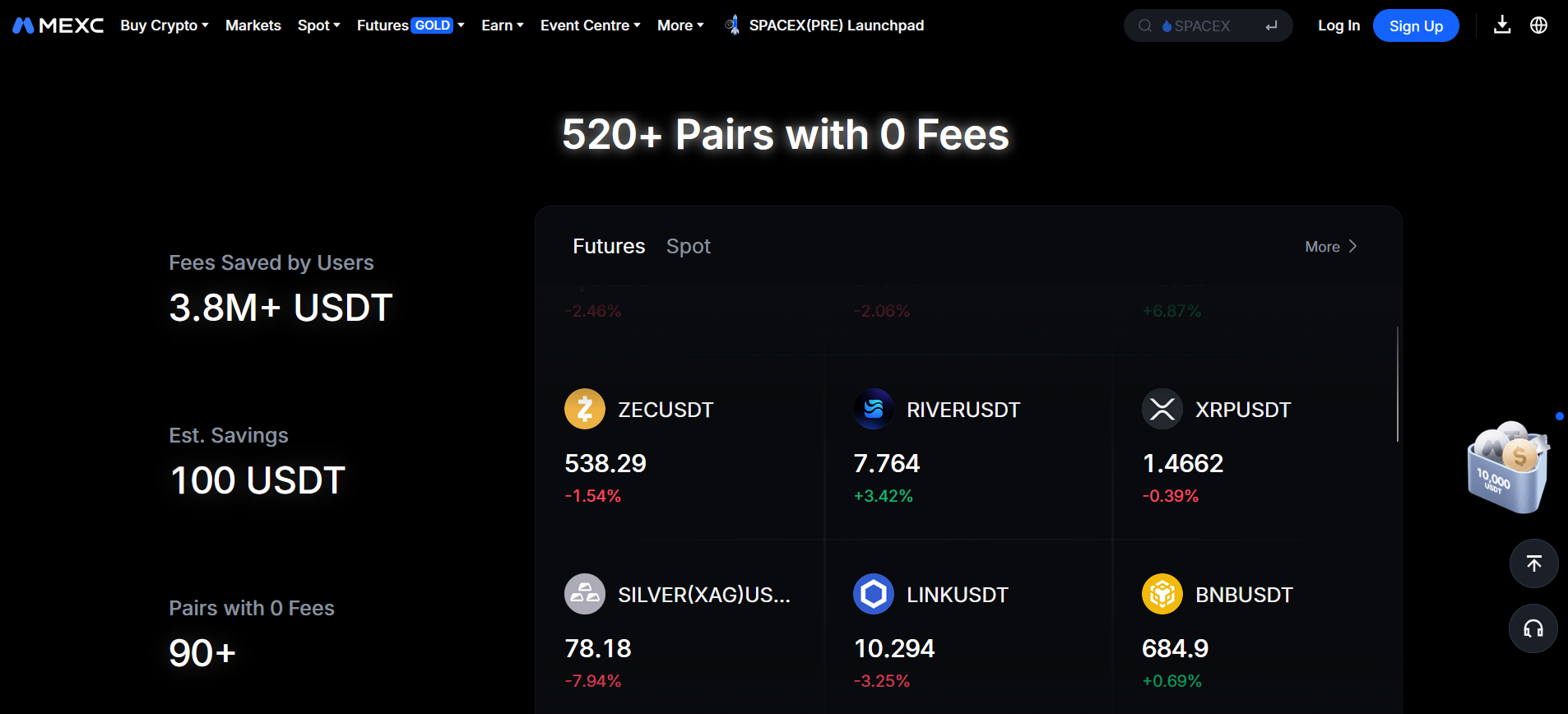1568x714 pixels.
Task: Click the enter arrow in search box
Action: (1272, 25)
